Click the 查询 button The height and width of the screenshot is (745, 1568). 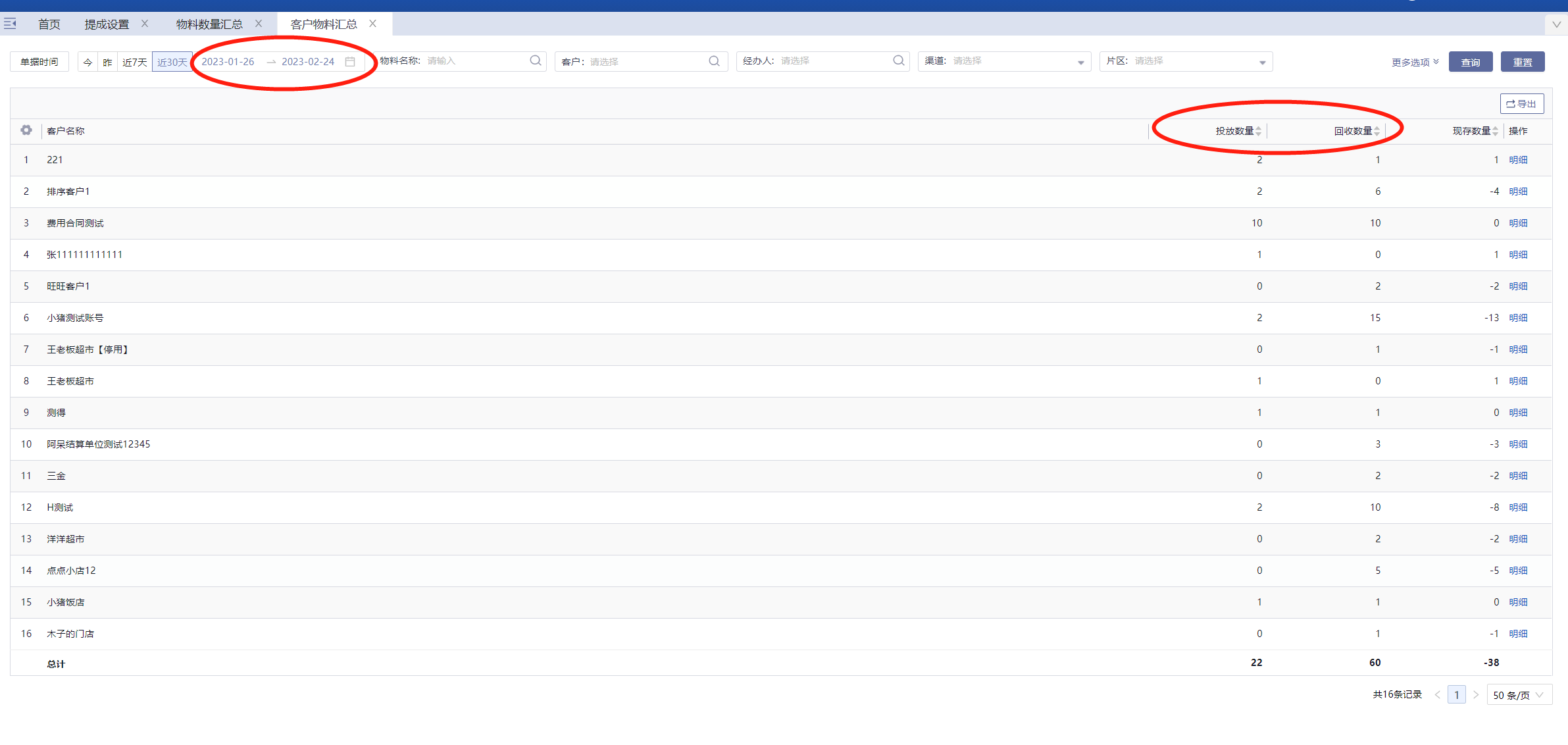(x=1470, y=62)
